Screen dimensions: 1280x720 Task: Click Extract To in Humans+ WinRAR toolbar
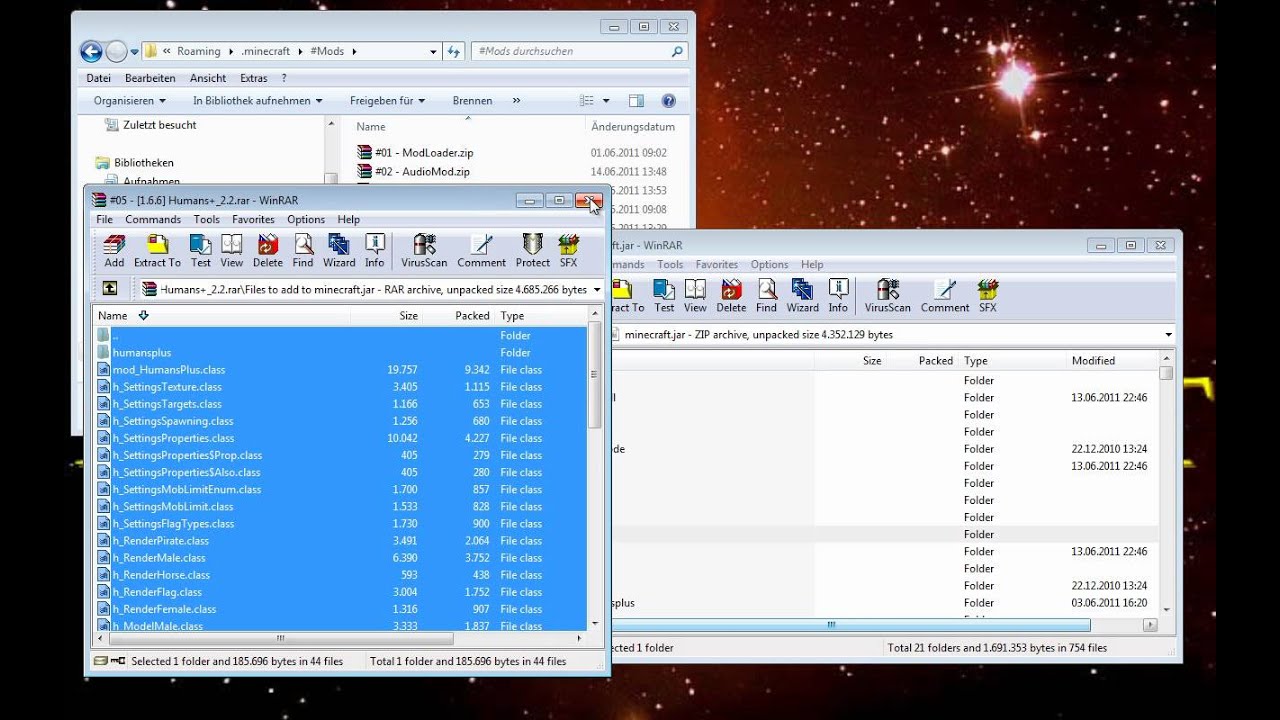point(157,250)
